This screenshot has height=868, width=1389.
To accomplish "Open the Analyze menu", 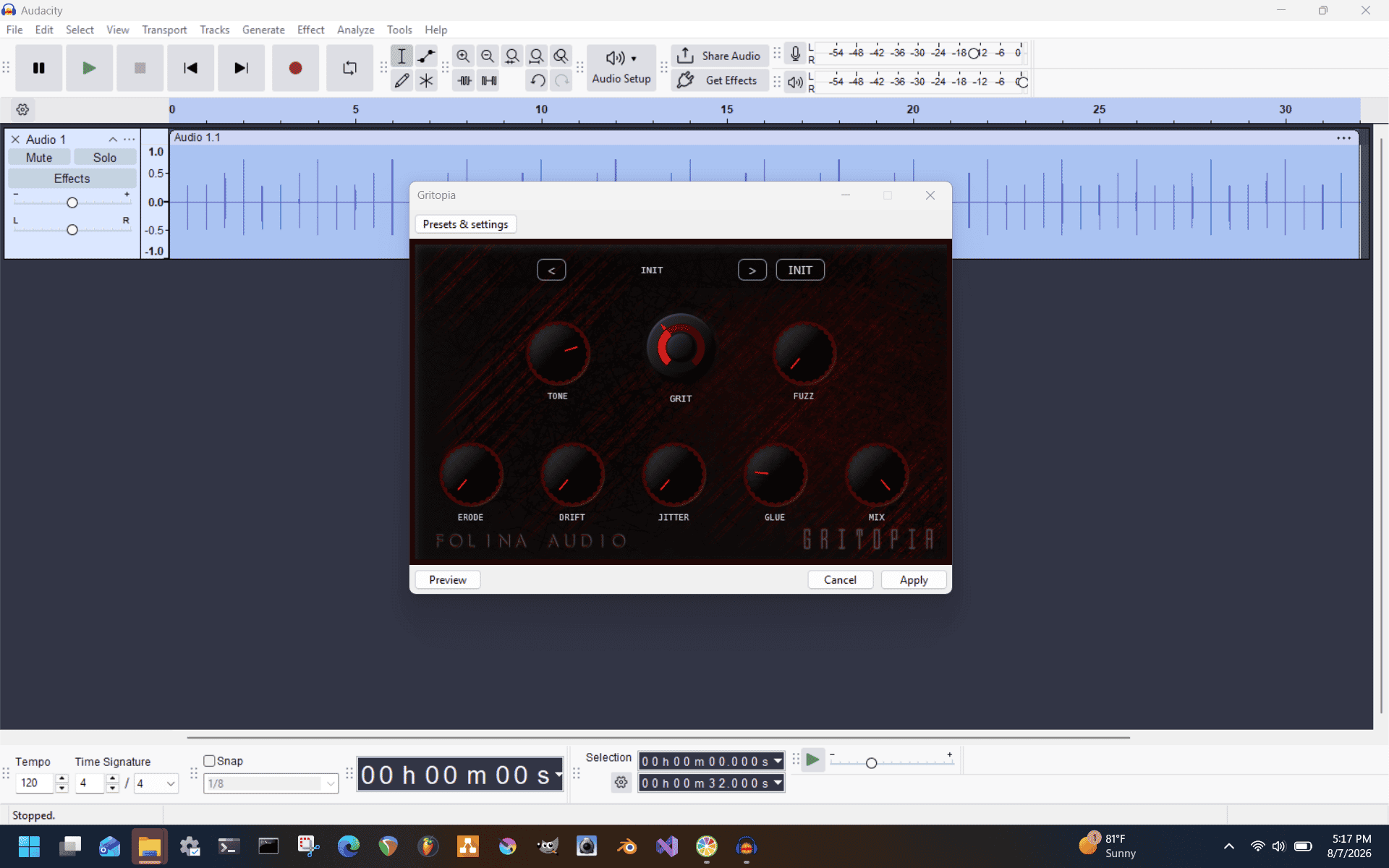I will pyautogui.click(x=355, y=30).
